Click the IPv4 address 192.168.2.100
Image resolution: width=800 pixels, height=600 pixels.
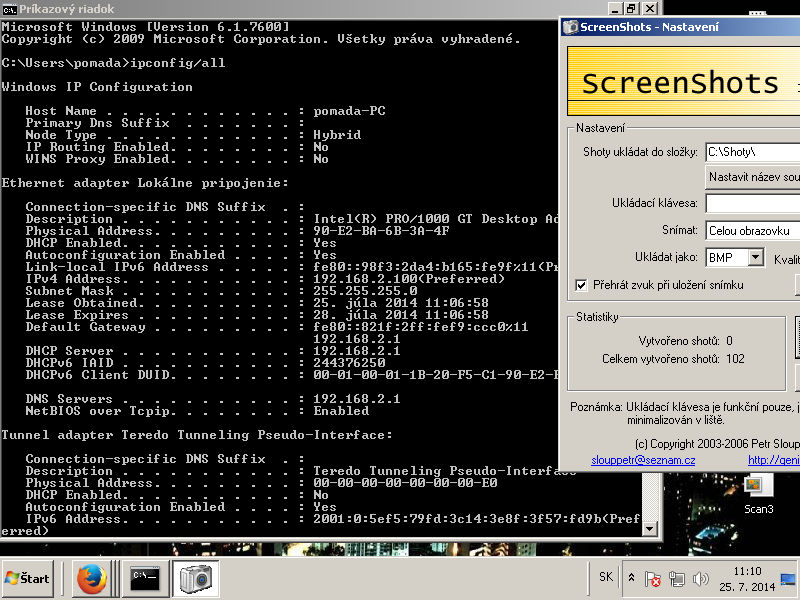[x=365, y=279]
